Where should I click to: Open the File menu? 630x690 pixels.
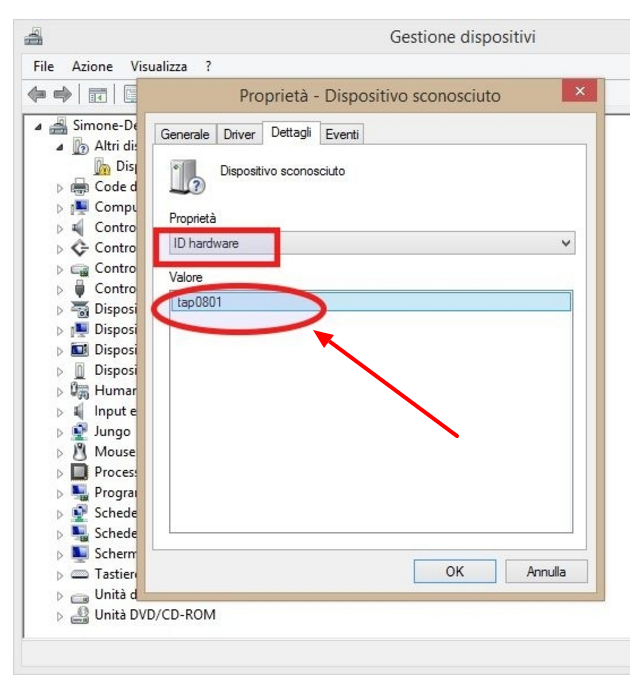click(44, 66)
